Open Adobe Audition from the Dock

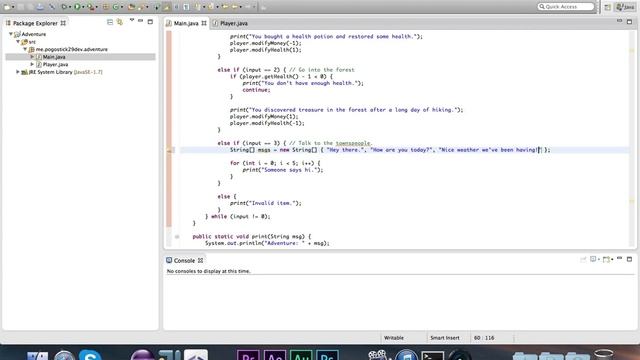(x=301, y=354)
